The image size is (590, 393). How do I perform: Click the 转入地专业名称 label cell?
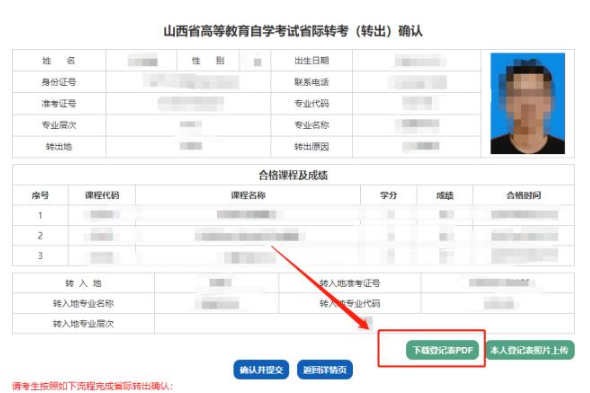(x=84, y=303)
